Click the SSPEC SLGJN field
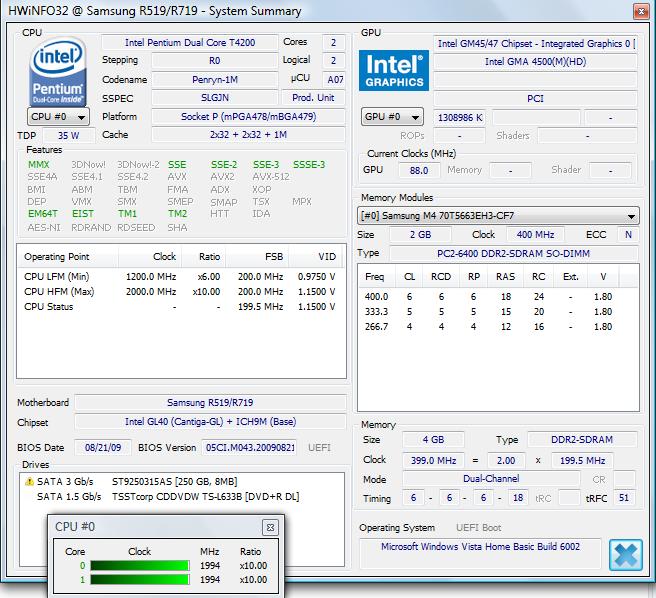Screen dimensions: 656x598 click(215, 98)
